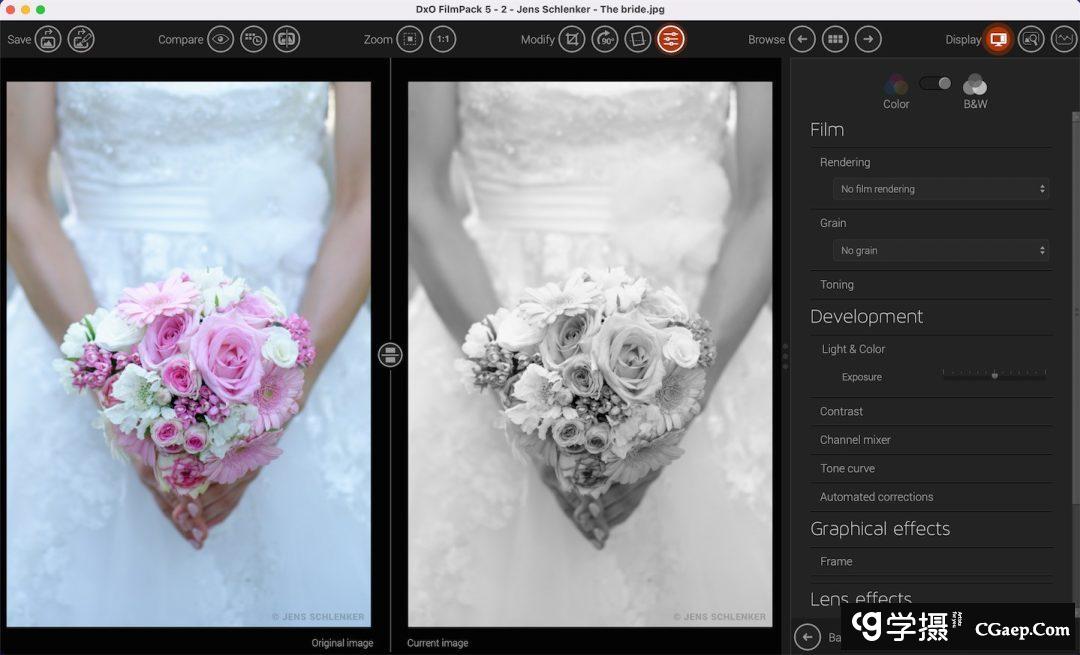Click the split-view divider handle
The width and height of the screenshot is (1080, 655).
(390, 354)
